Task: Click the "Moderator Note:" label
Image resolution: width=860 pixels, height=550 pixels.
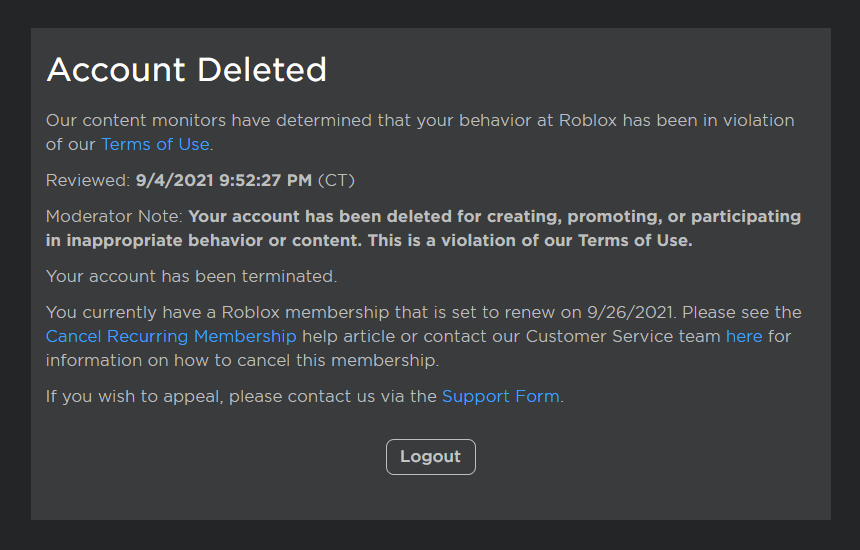Action: (x=114, y=217)
